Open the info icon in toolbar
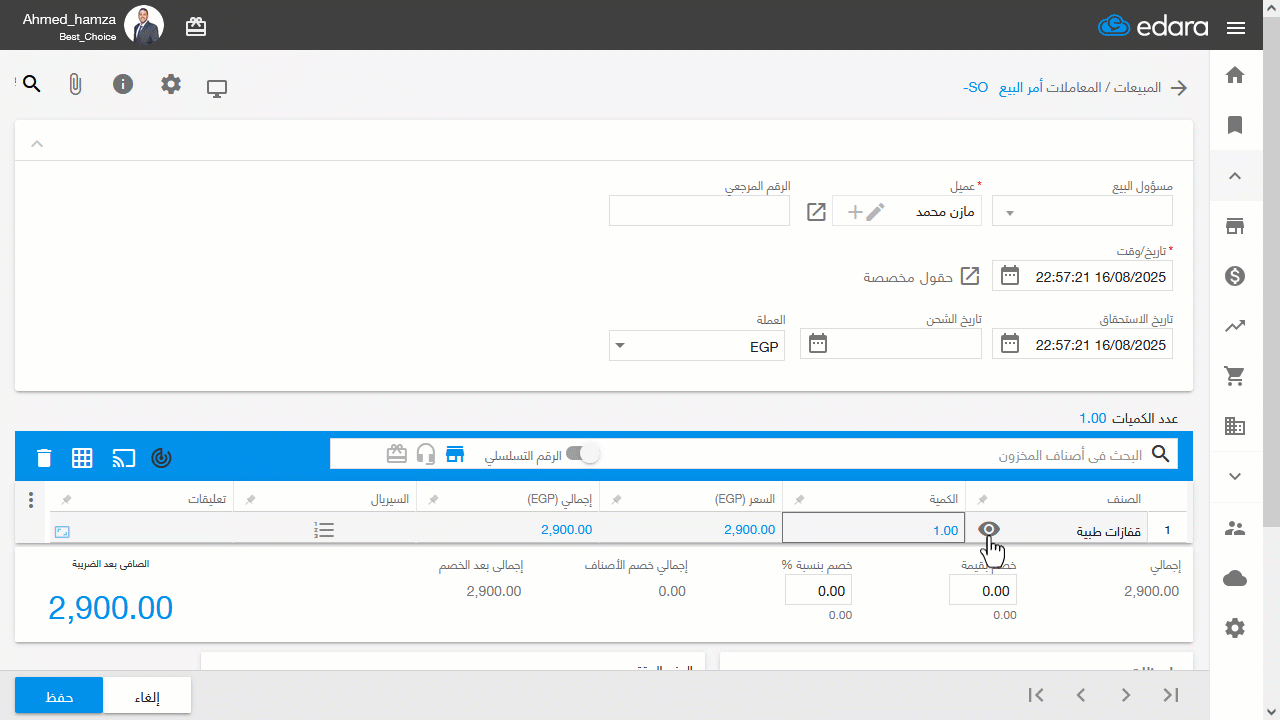Screen dimensions: 1280x720 123,84
